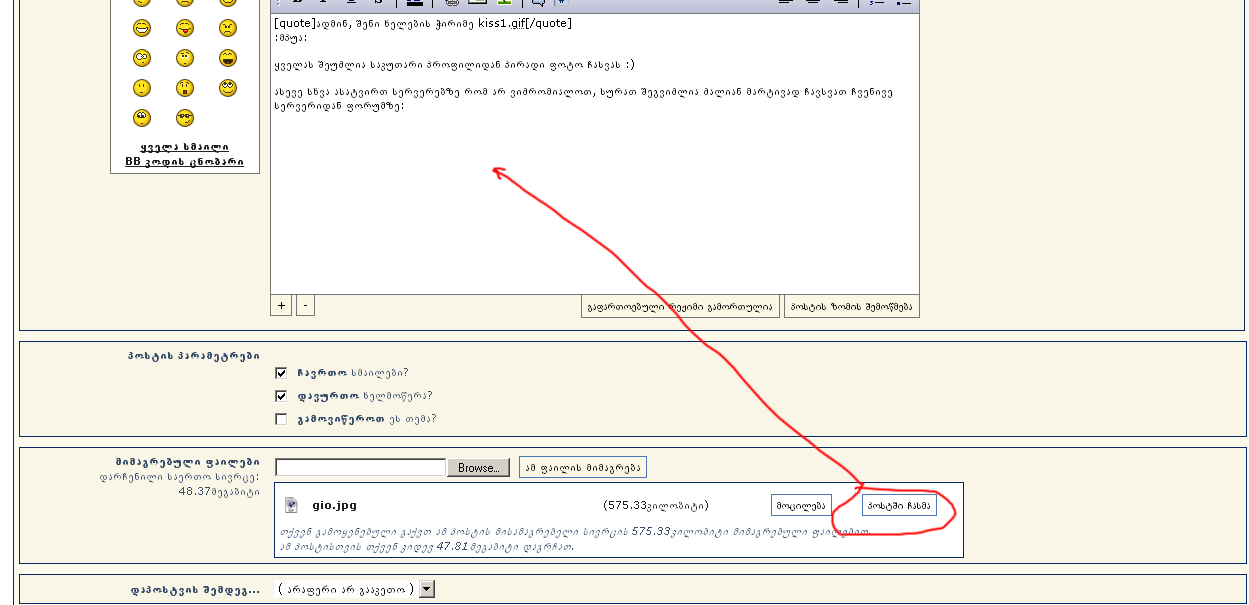Screen dimensions: 1249x605
Task: Open the 'ყველა სმაილი' link
Action: (184, 147)
